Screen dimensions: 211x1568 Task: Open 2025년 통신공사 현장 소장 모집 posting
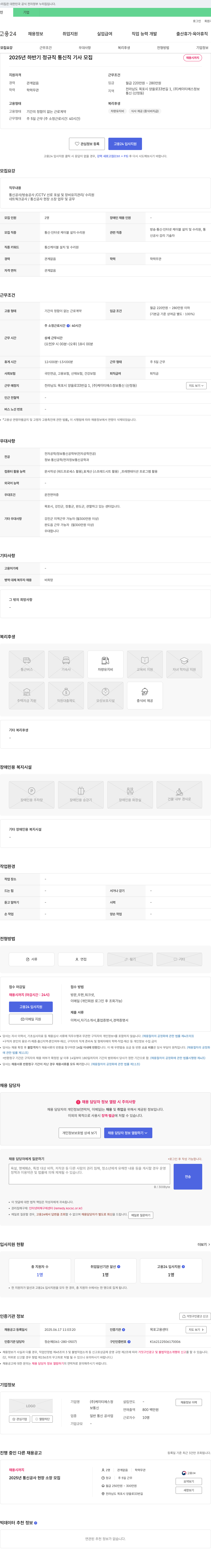(35, 1478)
